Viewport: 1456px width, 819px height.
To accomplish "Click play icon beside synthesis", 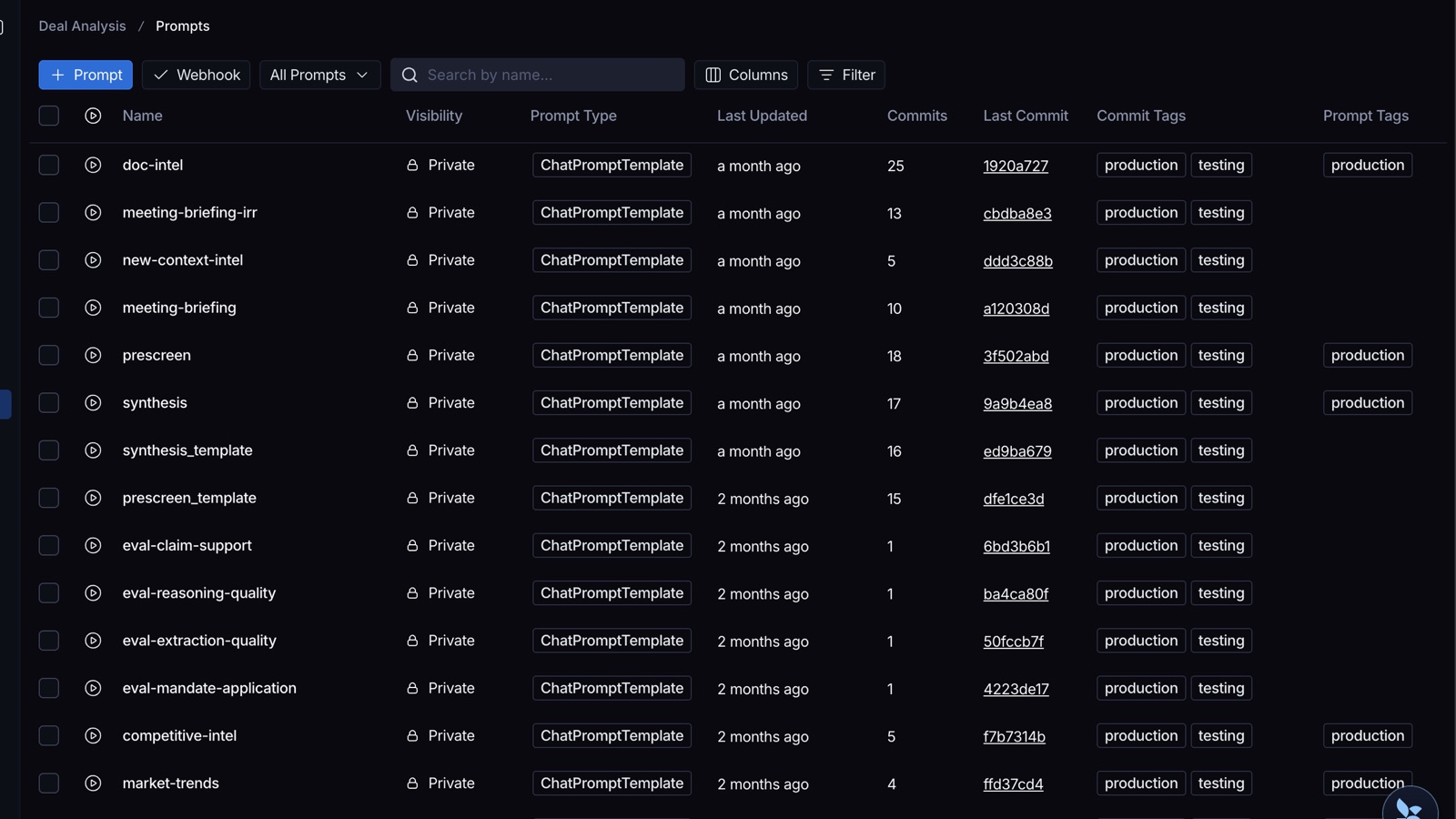I will point(93,402).
